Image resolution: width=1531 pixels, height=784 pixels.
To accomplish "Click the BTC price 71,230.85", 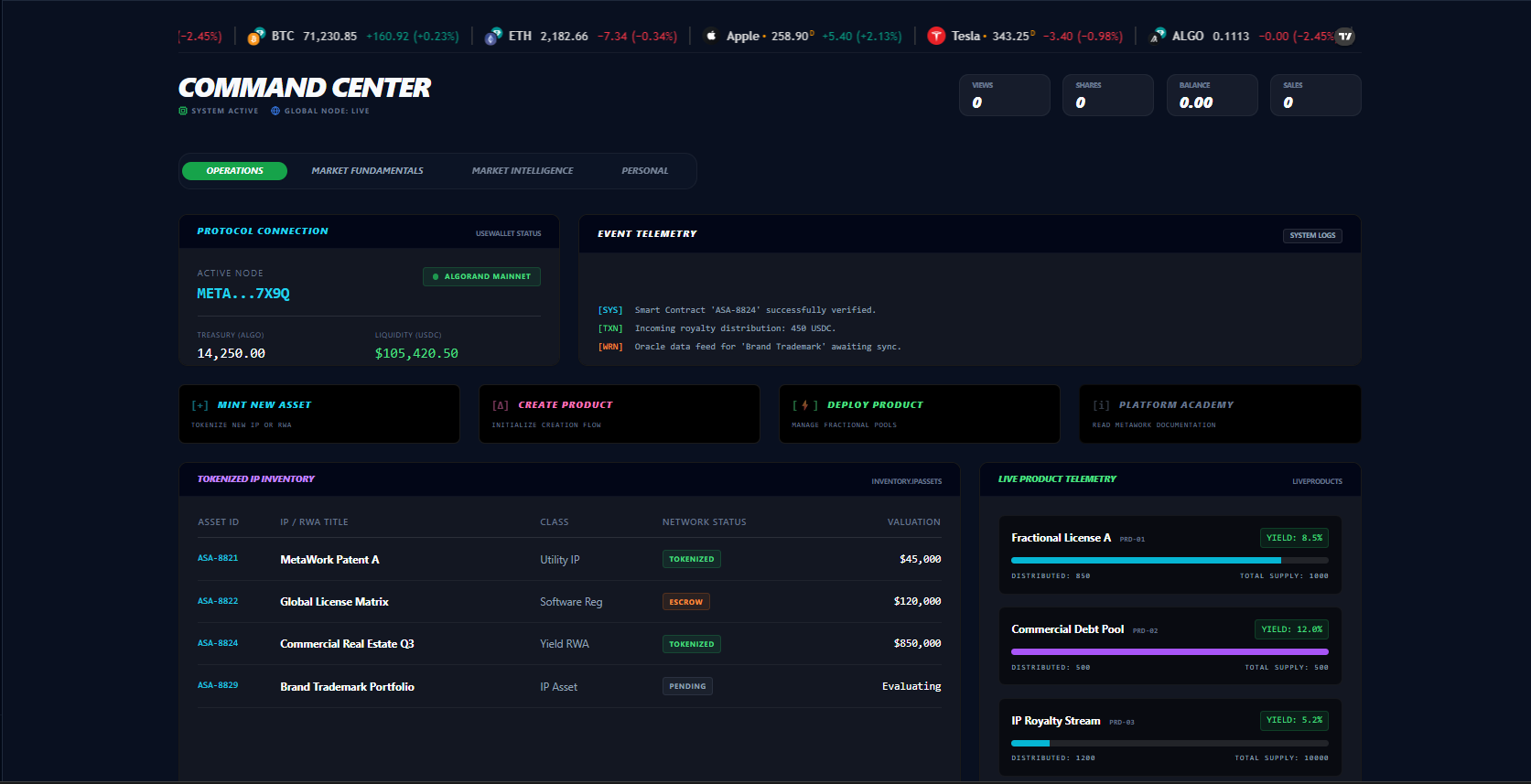I will (x=330, y=37).
